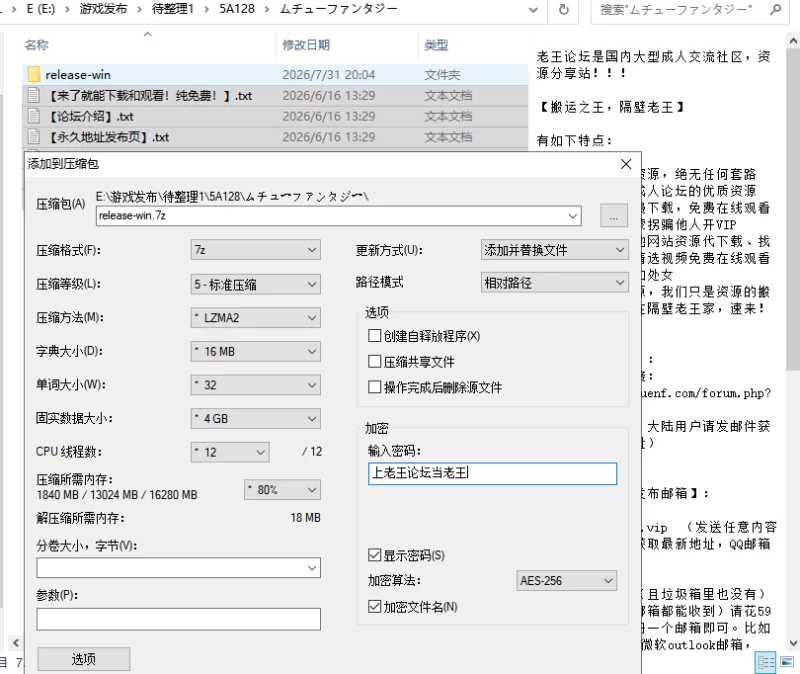Image resolution: width=800 pixels, height=674 pixels.
Task: Click the file list horizontal scroll left arrow
Action: click(x=16, y=642)
